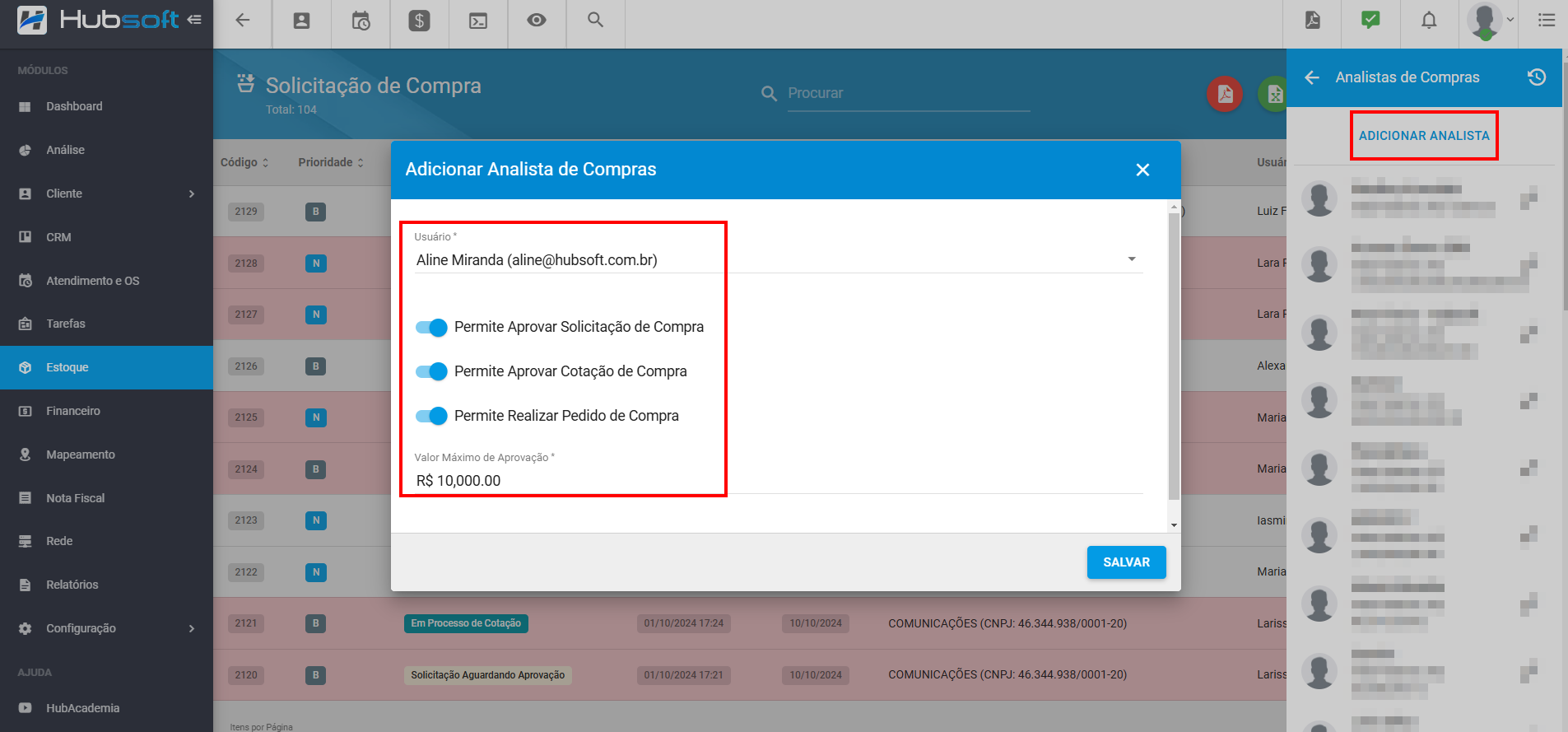
Task: Click the priority N badge in row 2128
Action: click(x=316, y=263)
